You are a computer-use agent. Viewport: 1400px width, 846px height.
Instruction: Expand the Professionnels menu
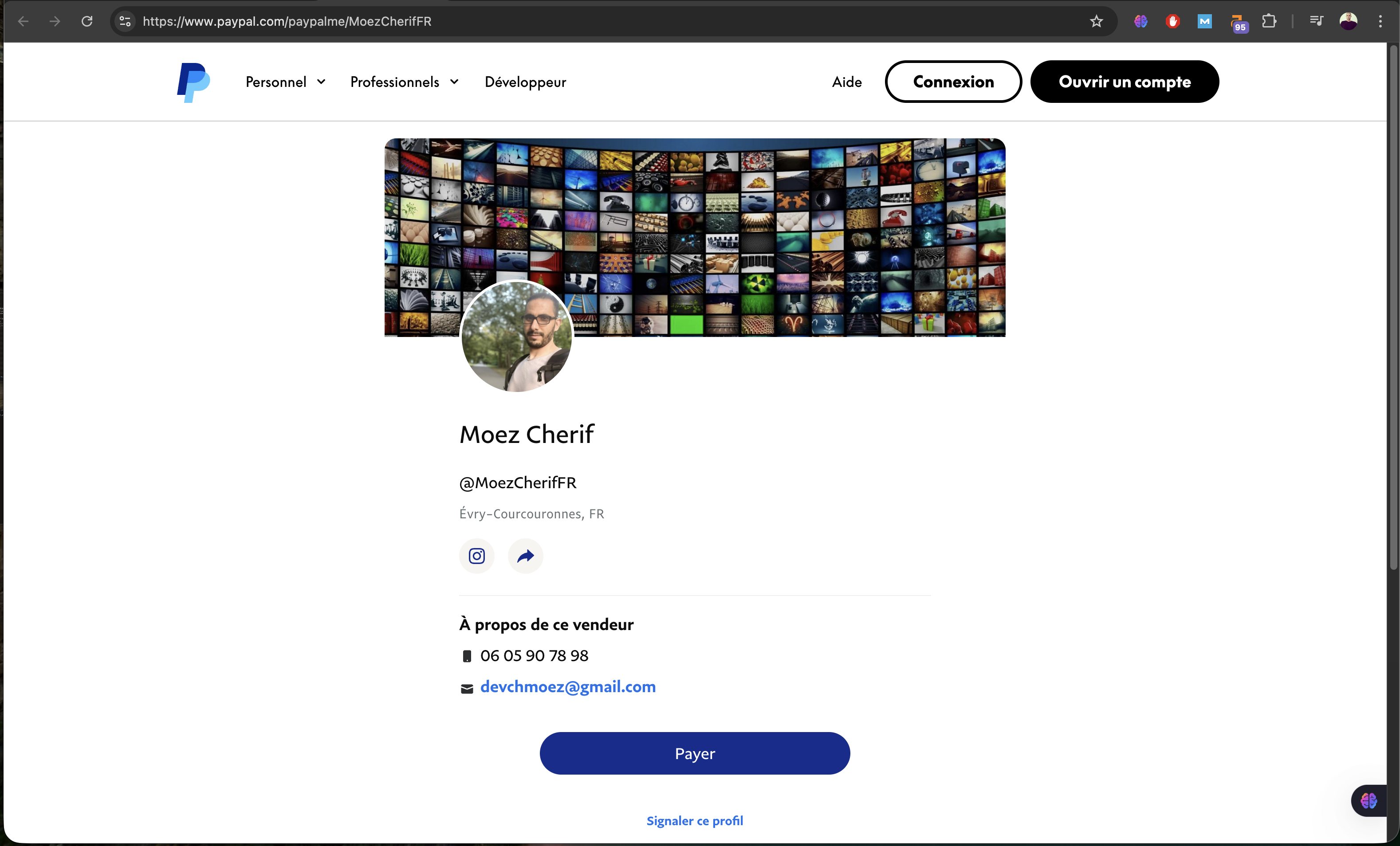click(x=404, y=82)
